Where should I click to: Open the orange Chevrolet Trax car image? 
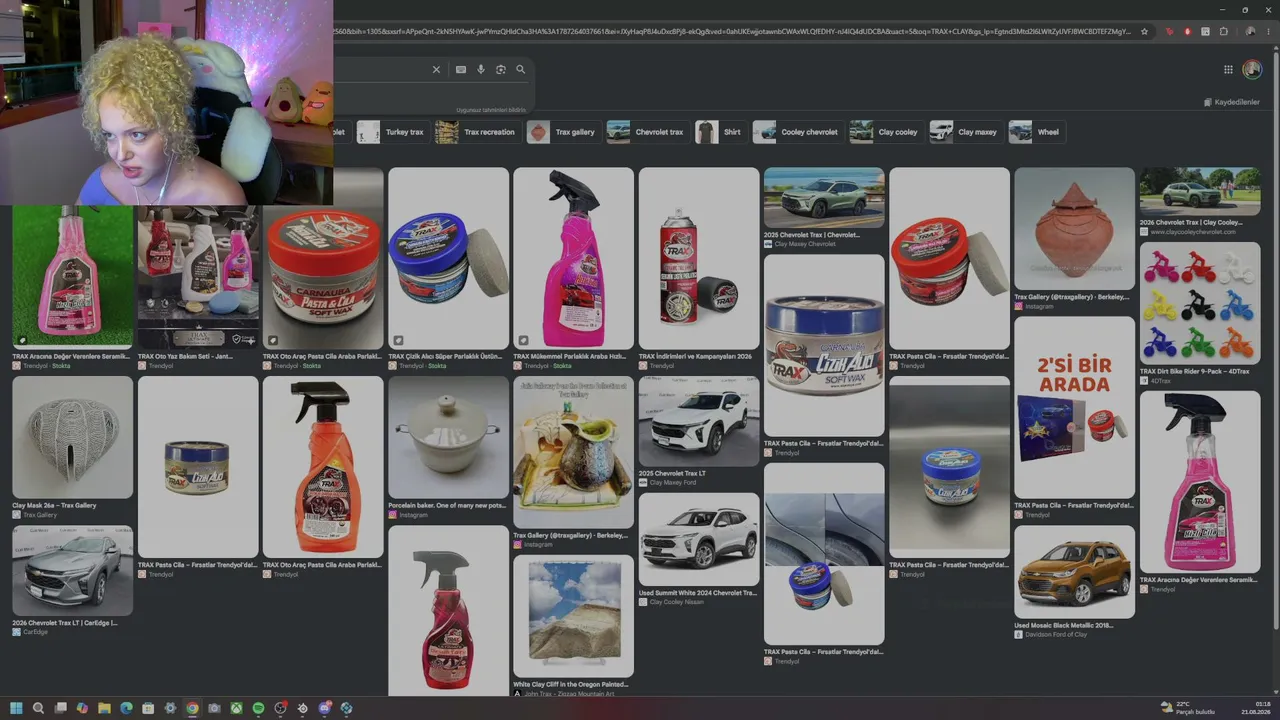1074,572
